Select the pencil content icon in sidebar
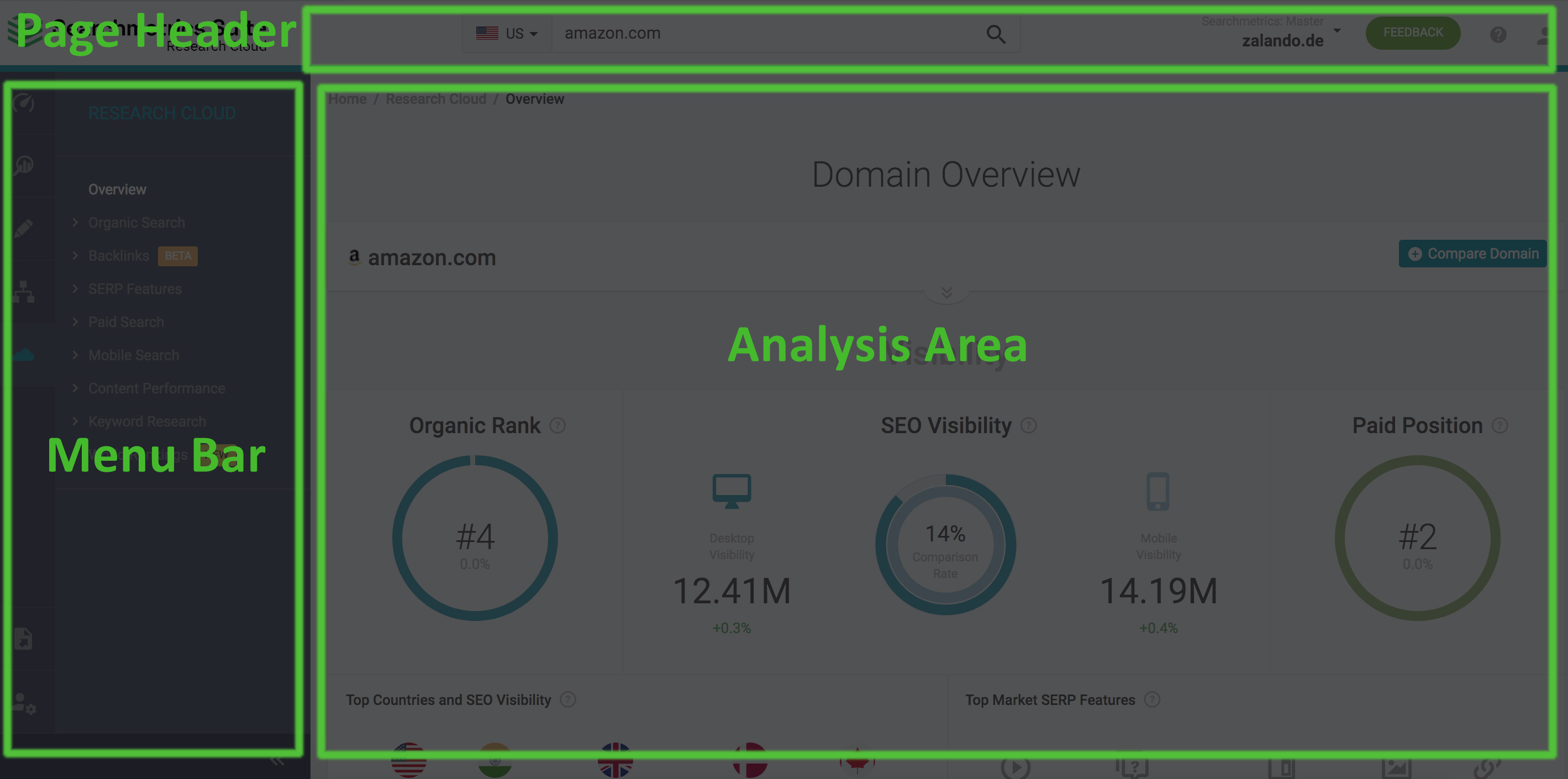Screen dimensions: 1568x779 [x=24, y=228]
